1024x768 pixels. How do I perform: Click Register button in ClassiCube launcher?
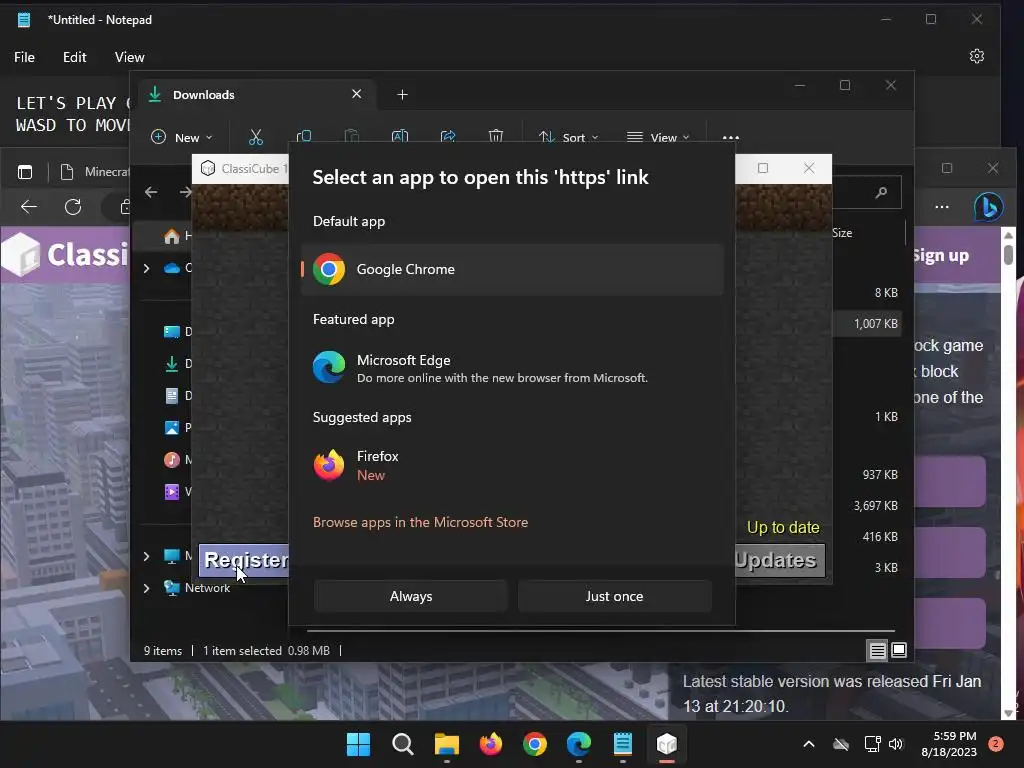point(244,560)
